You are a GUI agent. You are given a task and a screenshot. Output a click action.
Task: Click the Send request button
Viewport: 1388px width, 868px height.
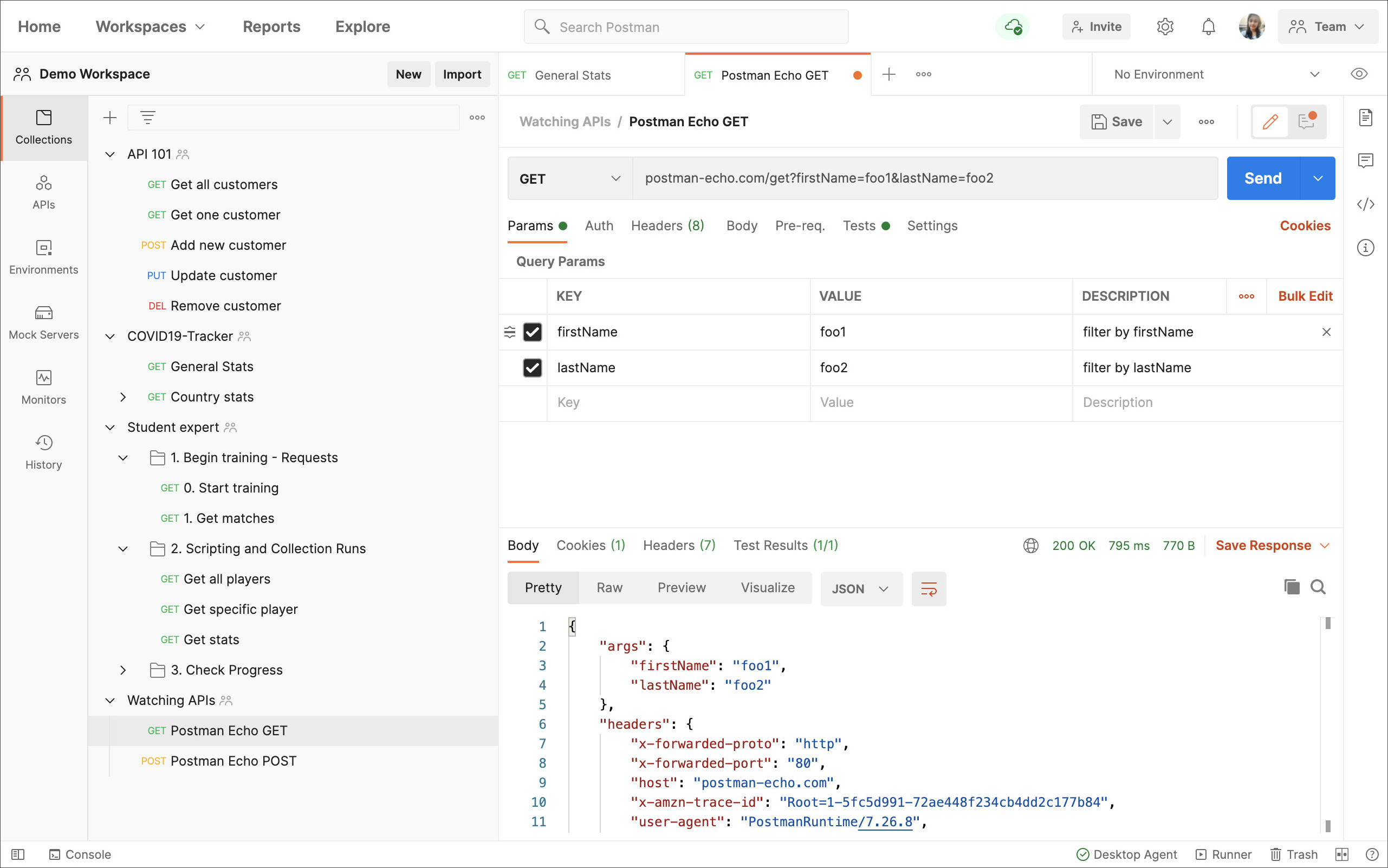click(x=1263, y=178)
